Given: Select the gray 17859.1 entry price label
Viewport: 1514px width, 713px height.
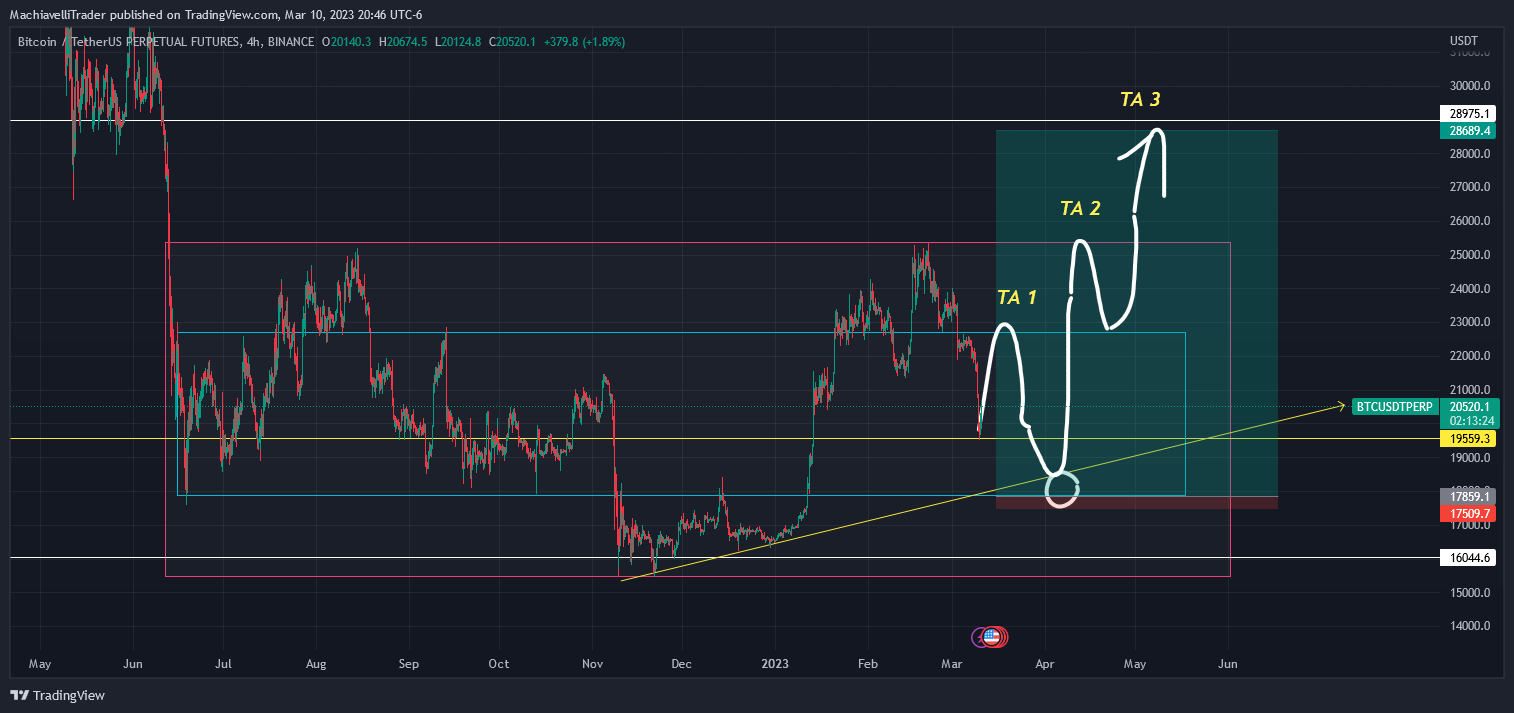Looking at the screenshot, I should click(1468, 496).
